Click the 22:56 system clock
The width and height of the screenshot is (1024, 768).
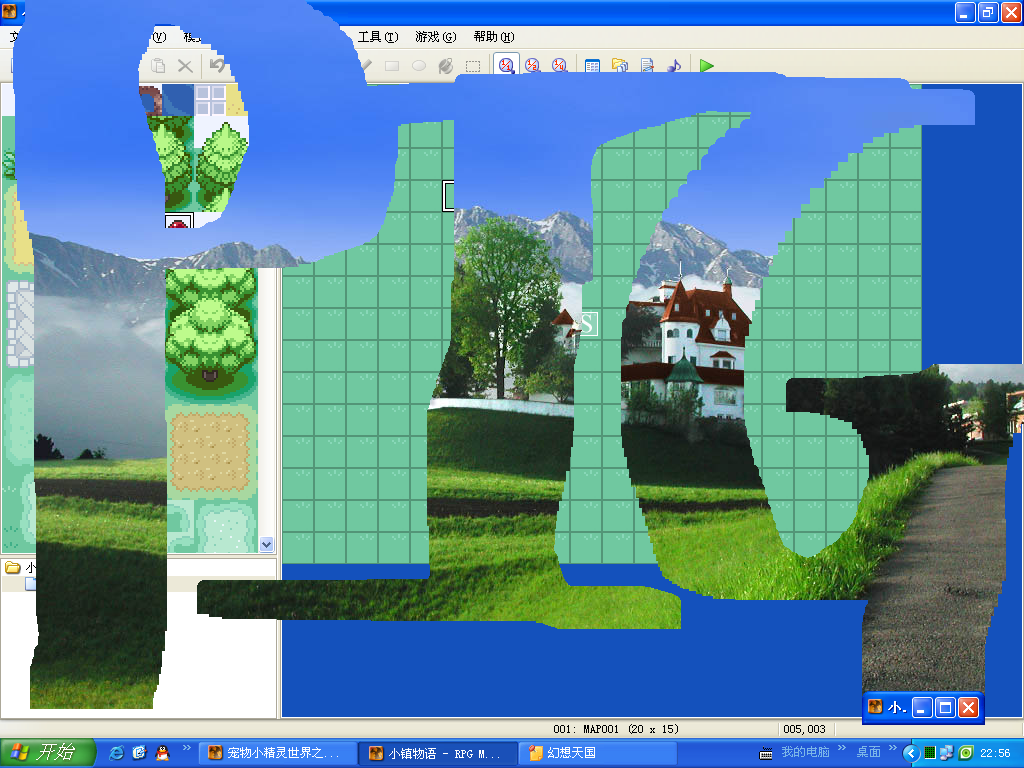[x=995, y=753]
